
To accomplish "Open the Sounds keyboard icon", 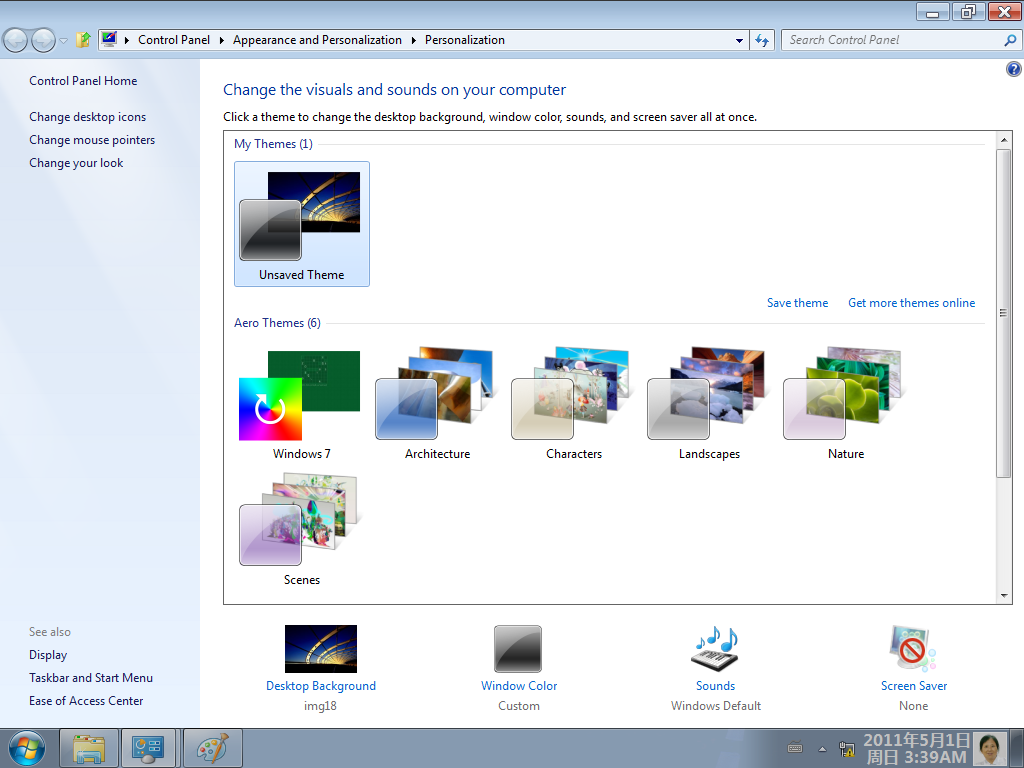I will pyautogui.click(x=715, y=648).
